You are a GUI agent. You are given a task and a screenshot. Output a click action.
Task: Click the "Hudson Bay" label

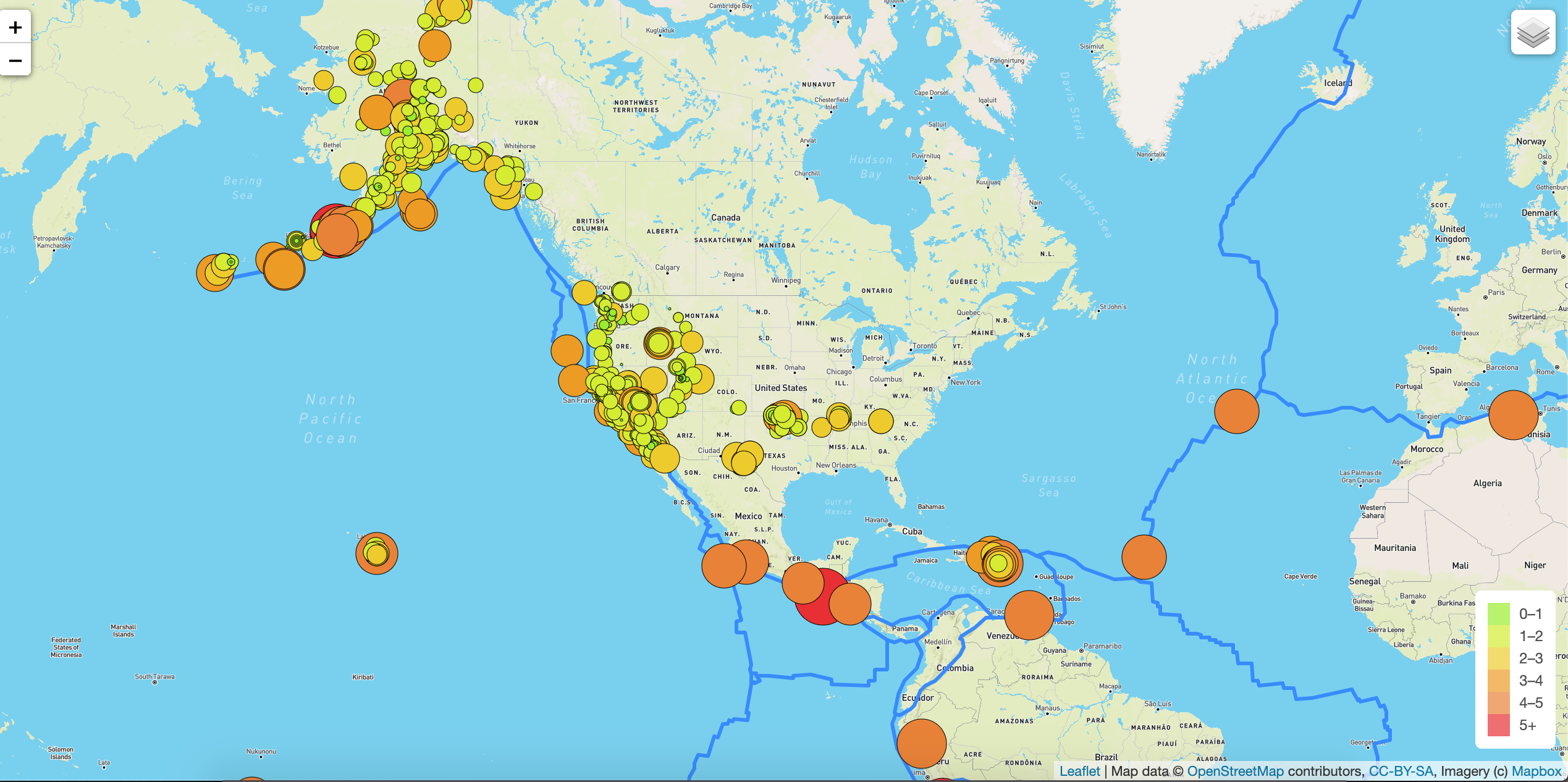click(x=870, y=167)
